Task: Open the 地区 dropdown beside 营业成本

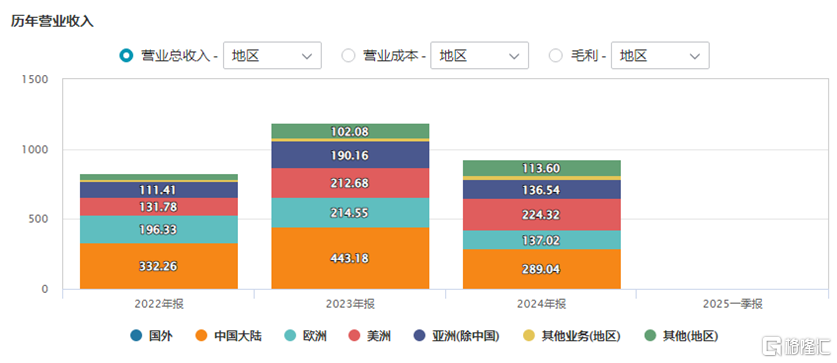Action: [479, 56]
